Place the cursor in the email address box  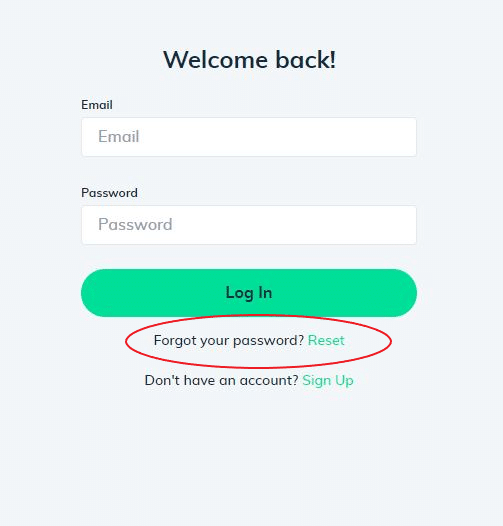(249, 137)
